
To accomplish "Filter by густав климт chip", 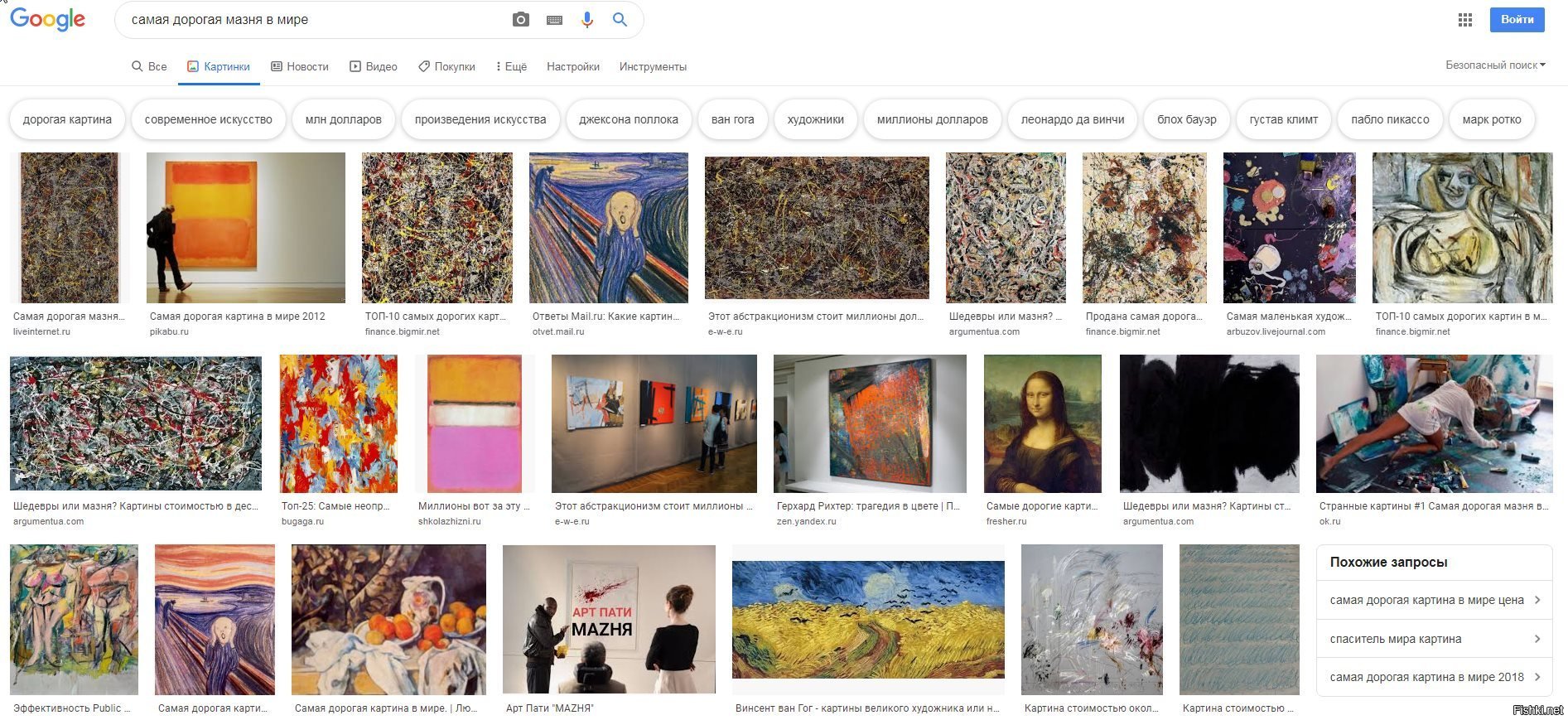I will coord(1283,119).
